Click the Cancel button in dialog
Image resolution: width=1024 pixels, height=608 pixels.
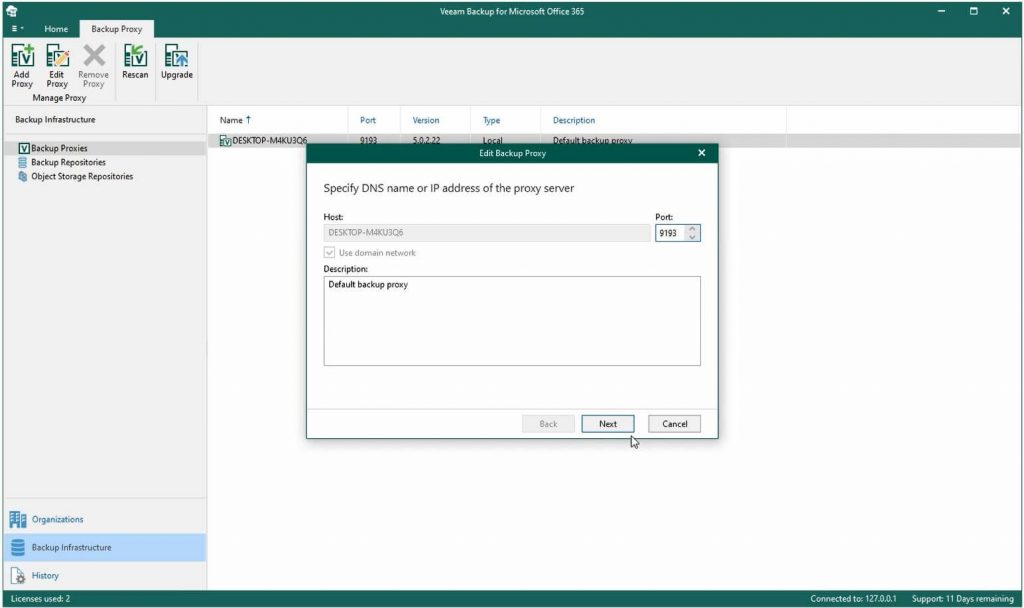click(x=675, y=424)
